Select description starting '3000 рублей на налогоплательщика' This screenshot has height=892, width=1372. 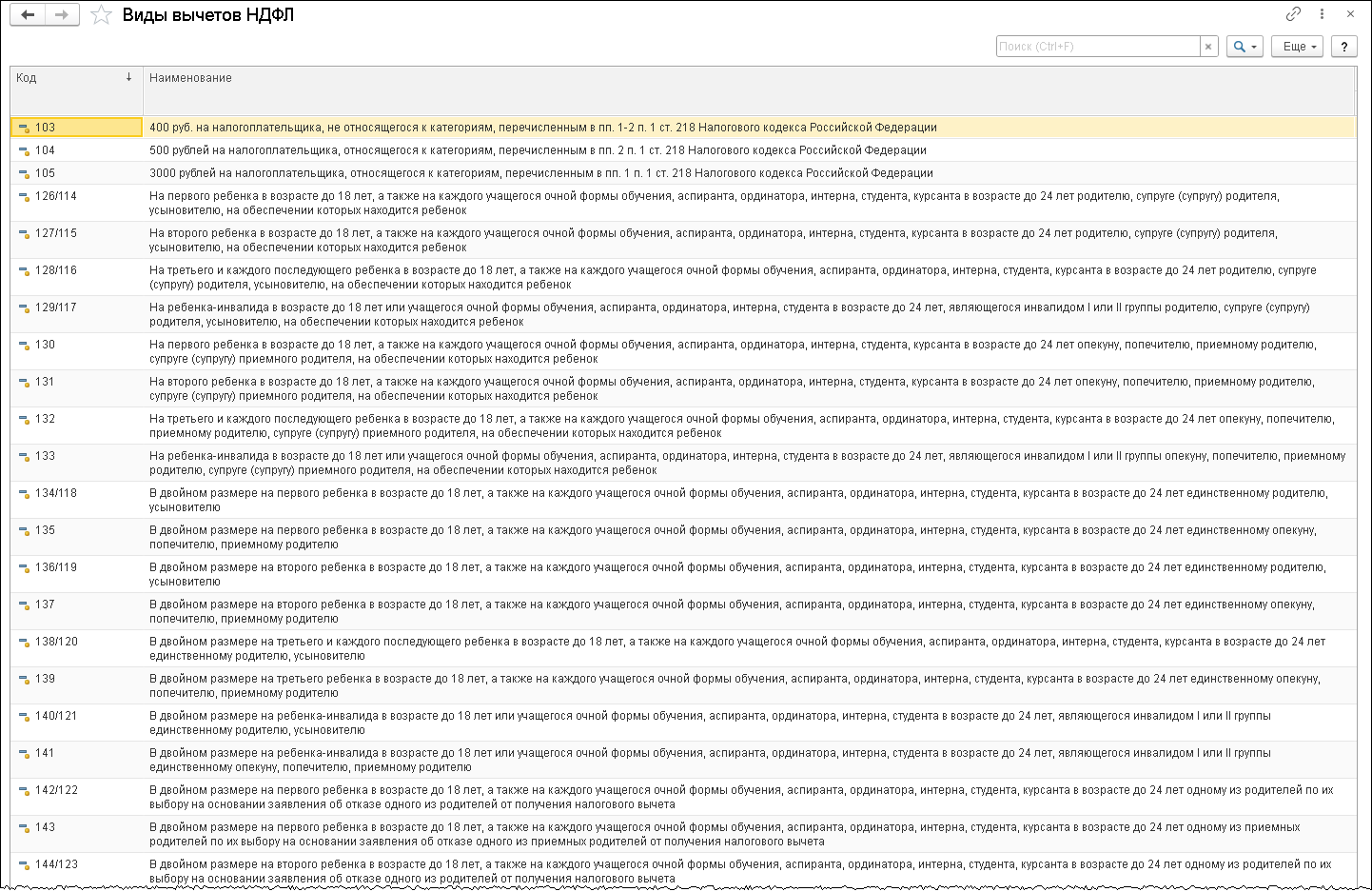(x=541, y=173)
